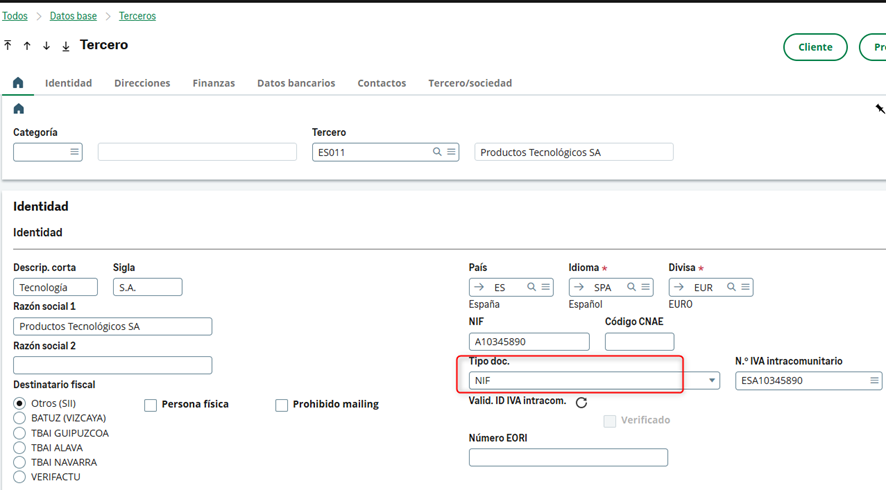Open N.º IVA intracomunitario actions icon

(874, 380)
